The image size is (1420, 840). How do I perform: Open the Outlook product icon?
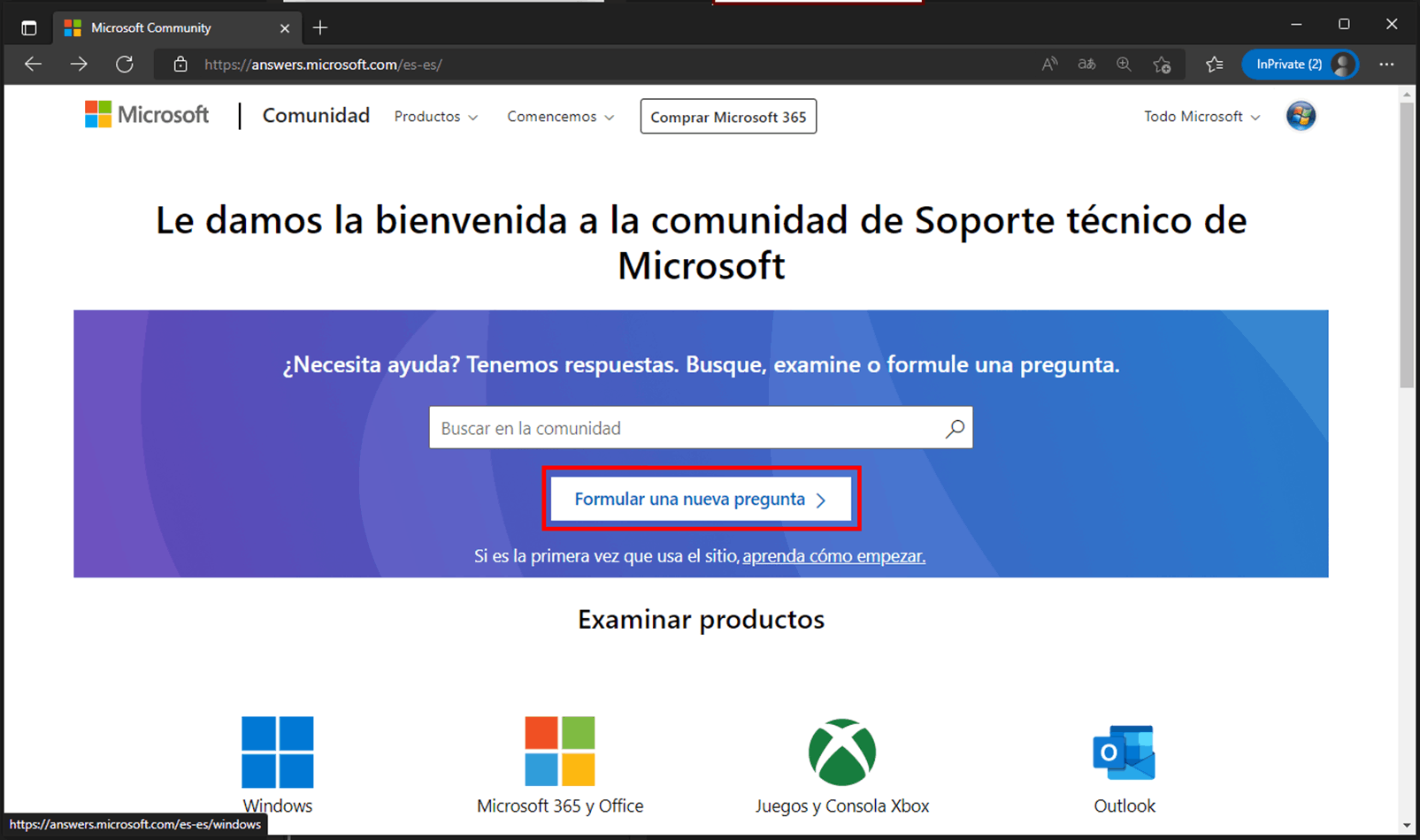pos(1124,752)
